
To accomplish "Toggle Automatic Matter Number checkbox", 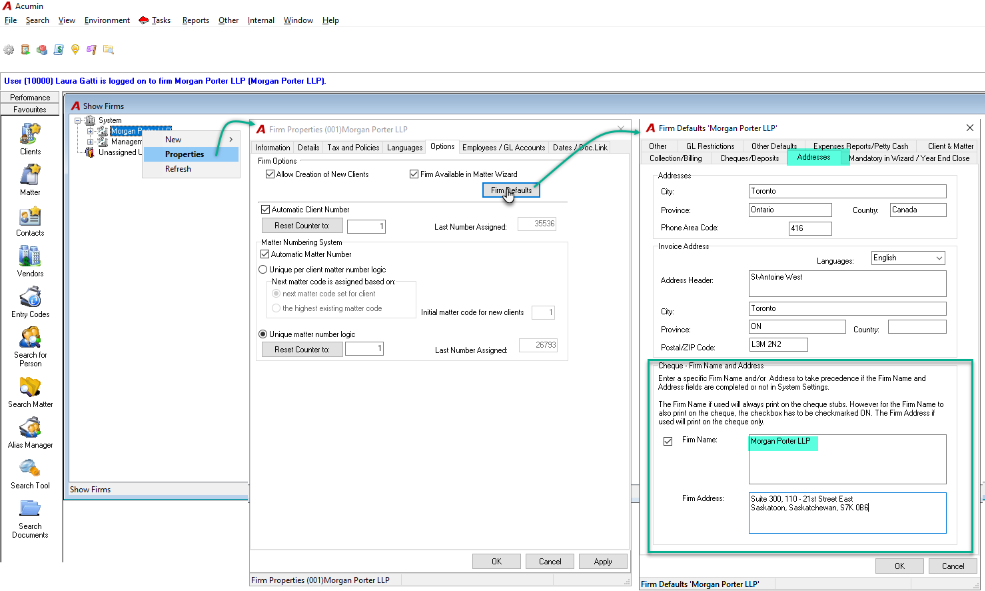I will point(264,254).
